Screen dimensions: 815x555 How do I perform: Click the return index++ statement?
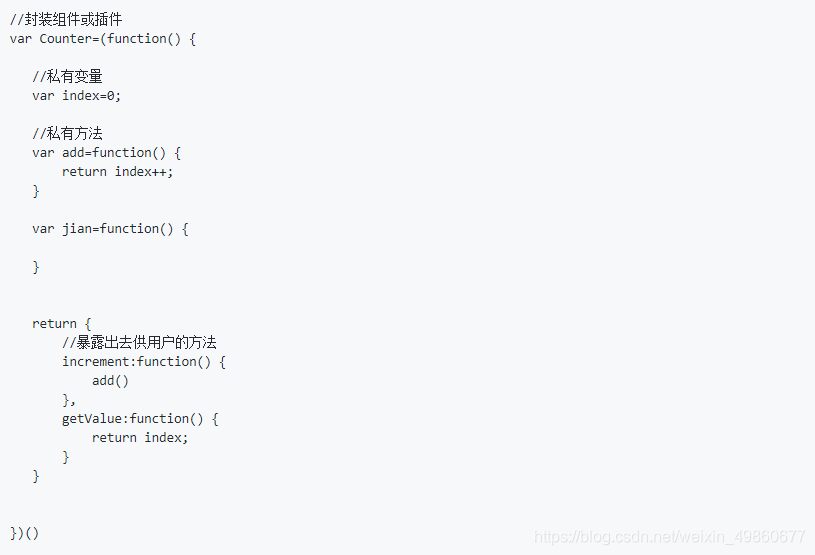point(117,172)
